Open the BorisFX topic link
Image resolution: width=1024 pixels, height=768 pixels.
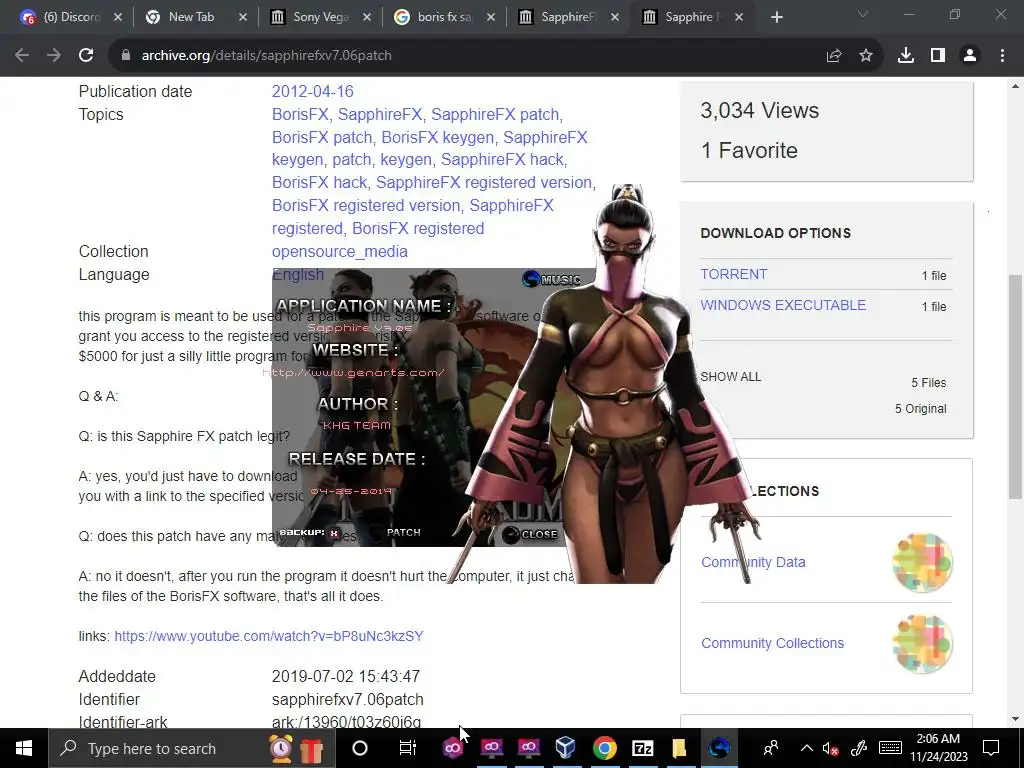tap(300, 114)
